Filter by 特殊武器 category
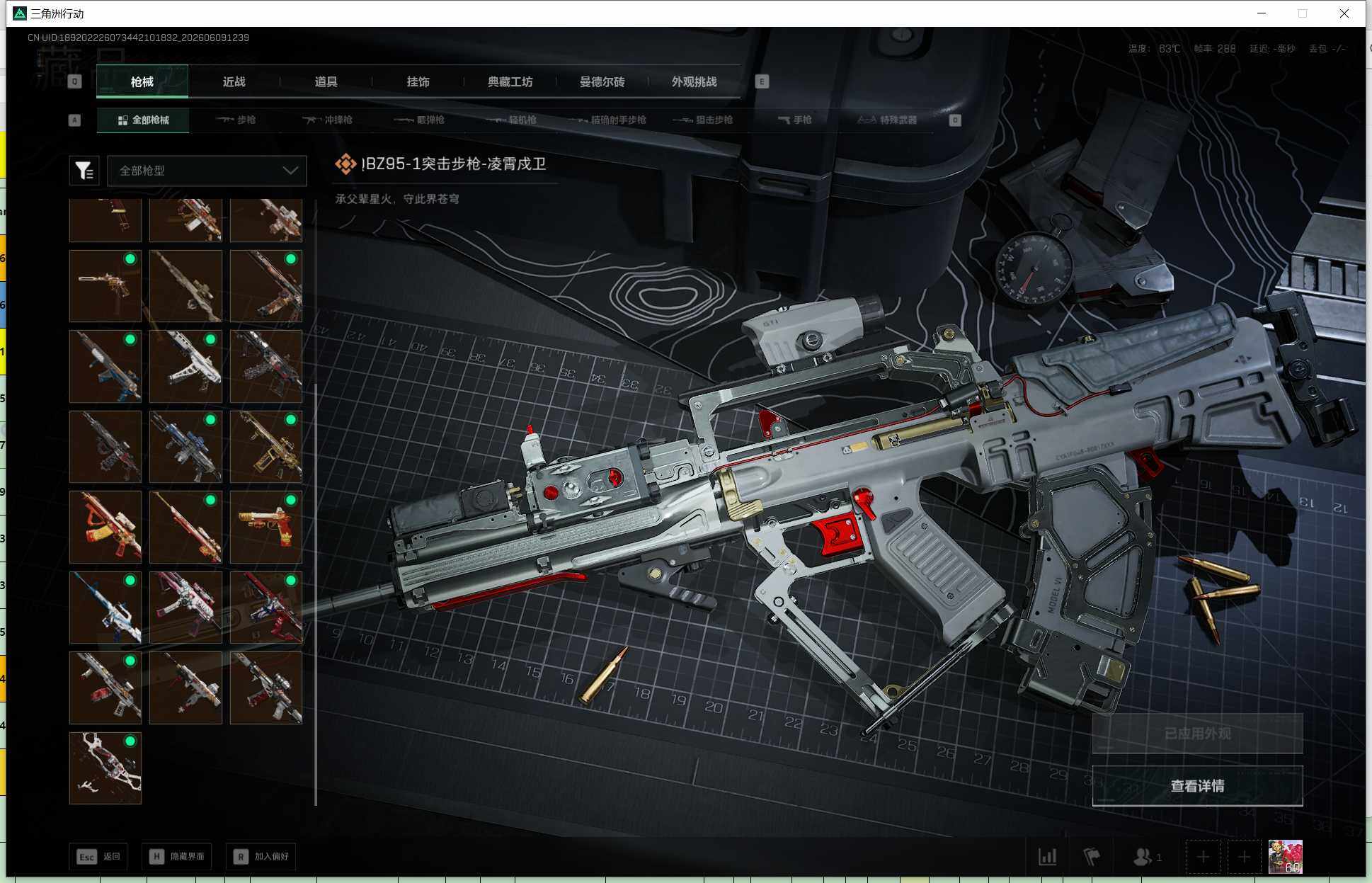Screen dimensions: 1372x883 [x=887, y=120]
